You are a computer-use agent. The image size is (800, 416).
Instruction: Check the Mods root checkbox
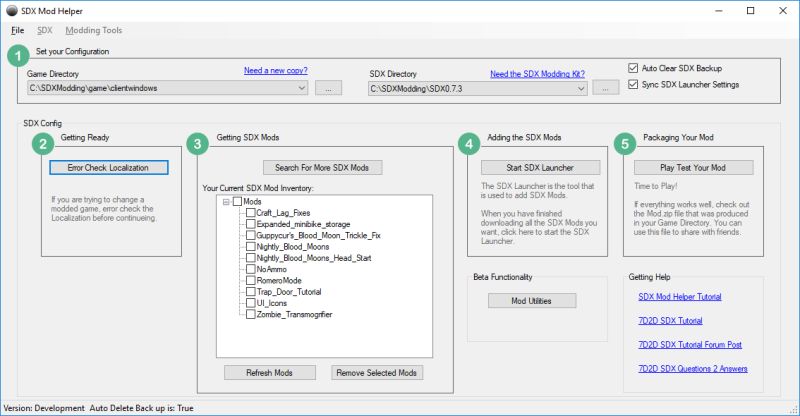click(237, 202)
